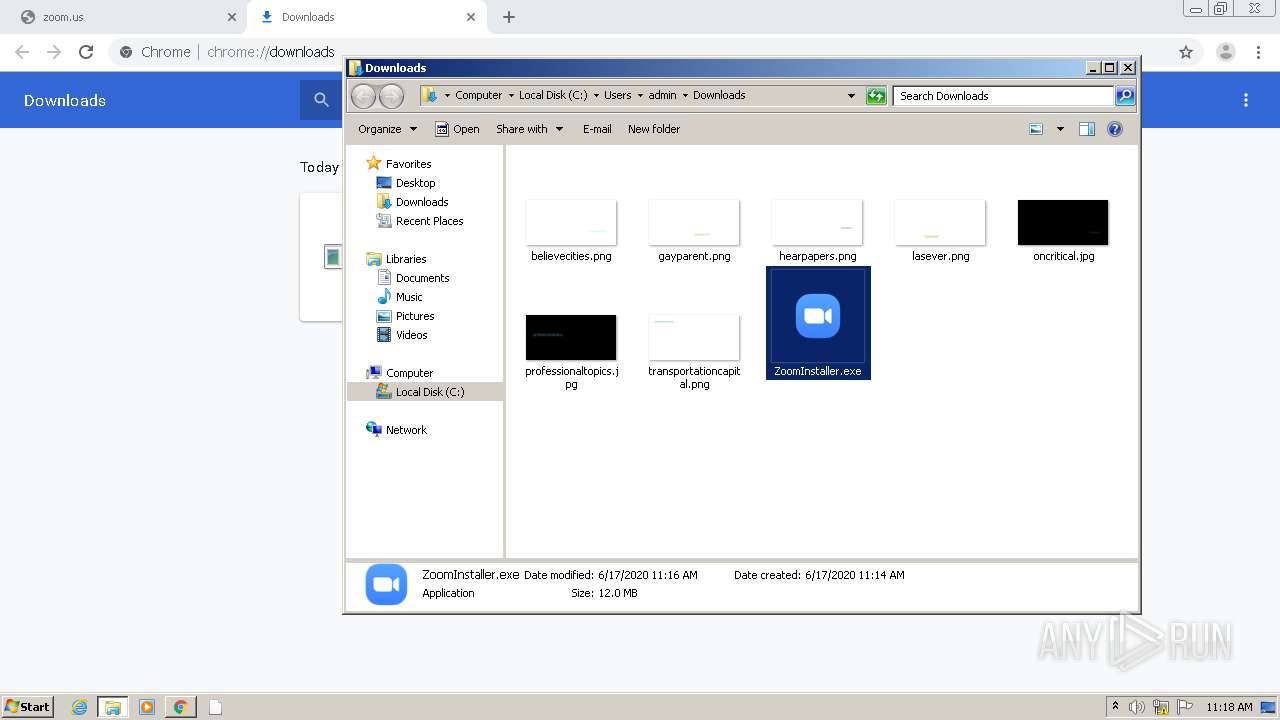Viewport: 1280px width, 720px height.
Task: Change the view icon in Explorer toolbar
Action: [1036, 129]
